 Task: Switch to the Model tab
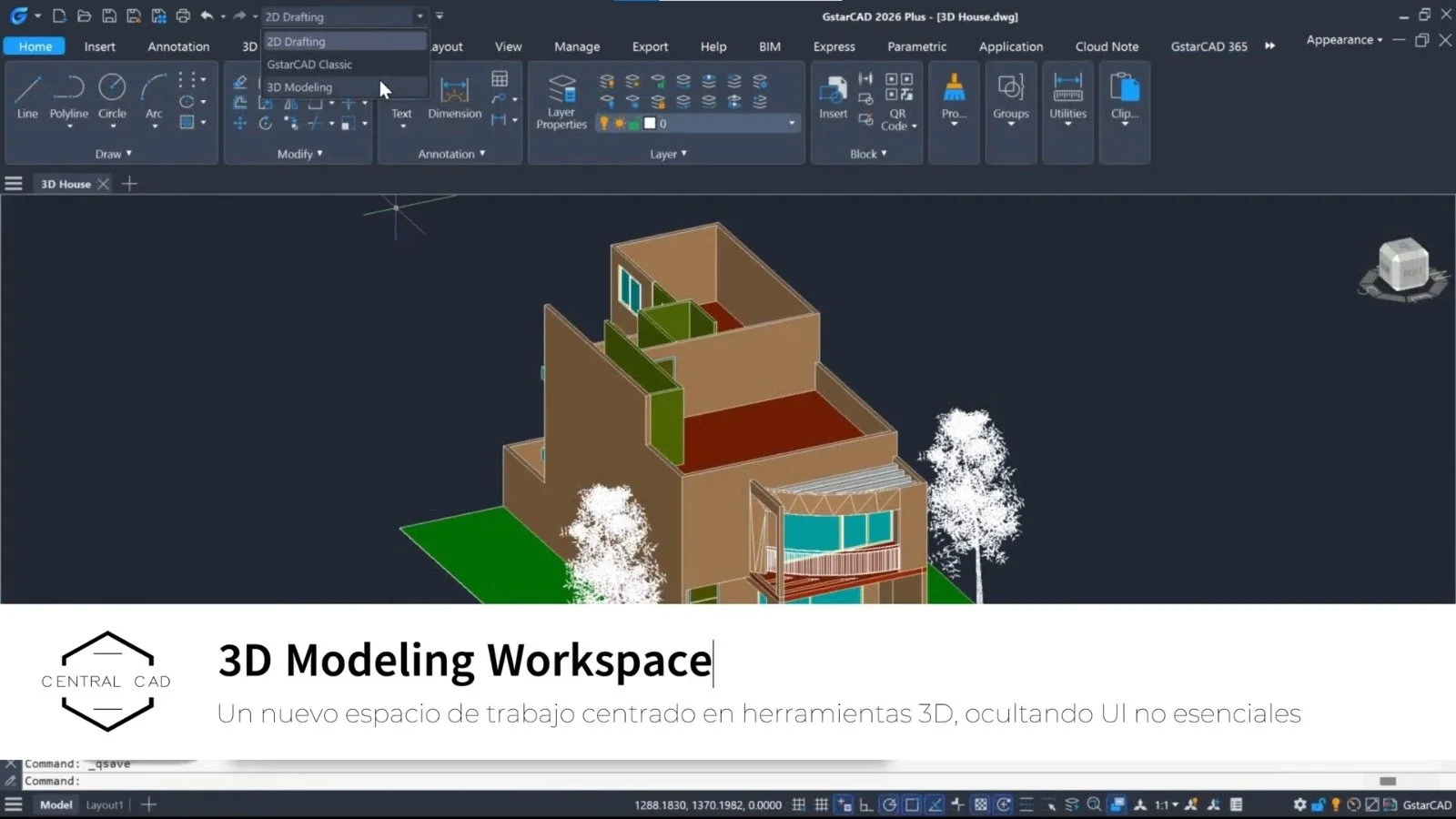(56, 804)
